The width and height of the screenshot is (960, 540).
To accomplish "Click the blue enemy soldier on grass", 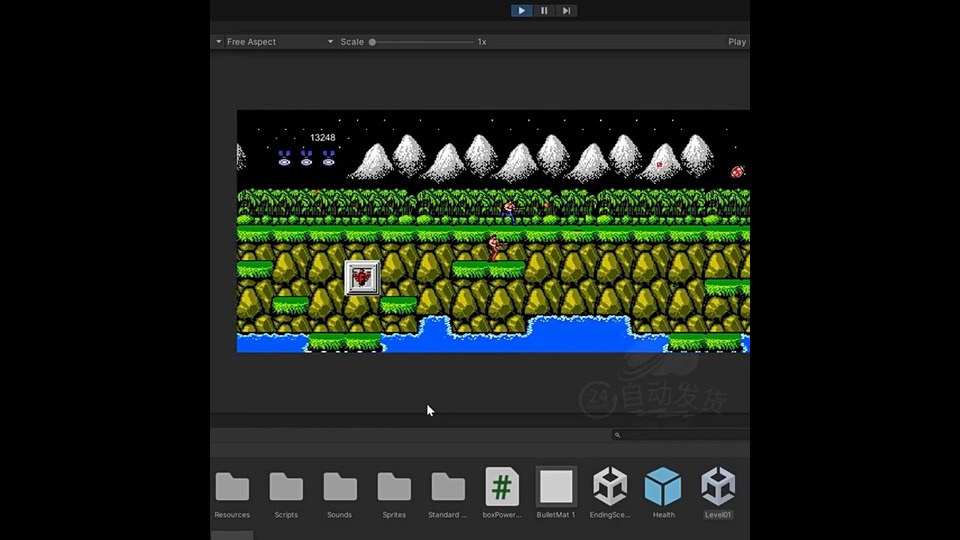I will (509, 212).
